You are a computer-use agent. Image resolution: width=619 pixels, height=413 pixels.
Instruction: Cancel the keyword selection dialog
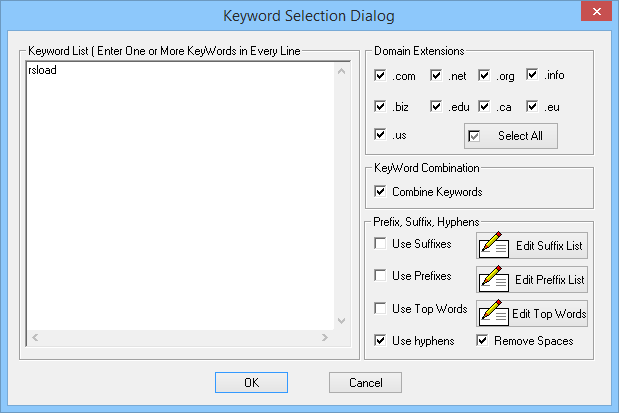(365, 382)
